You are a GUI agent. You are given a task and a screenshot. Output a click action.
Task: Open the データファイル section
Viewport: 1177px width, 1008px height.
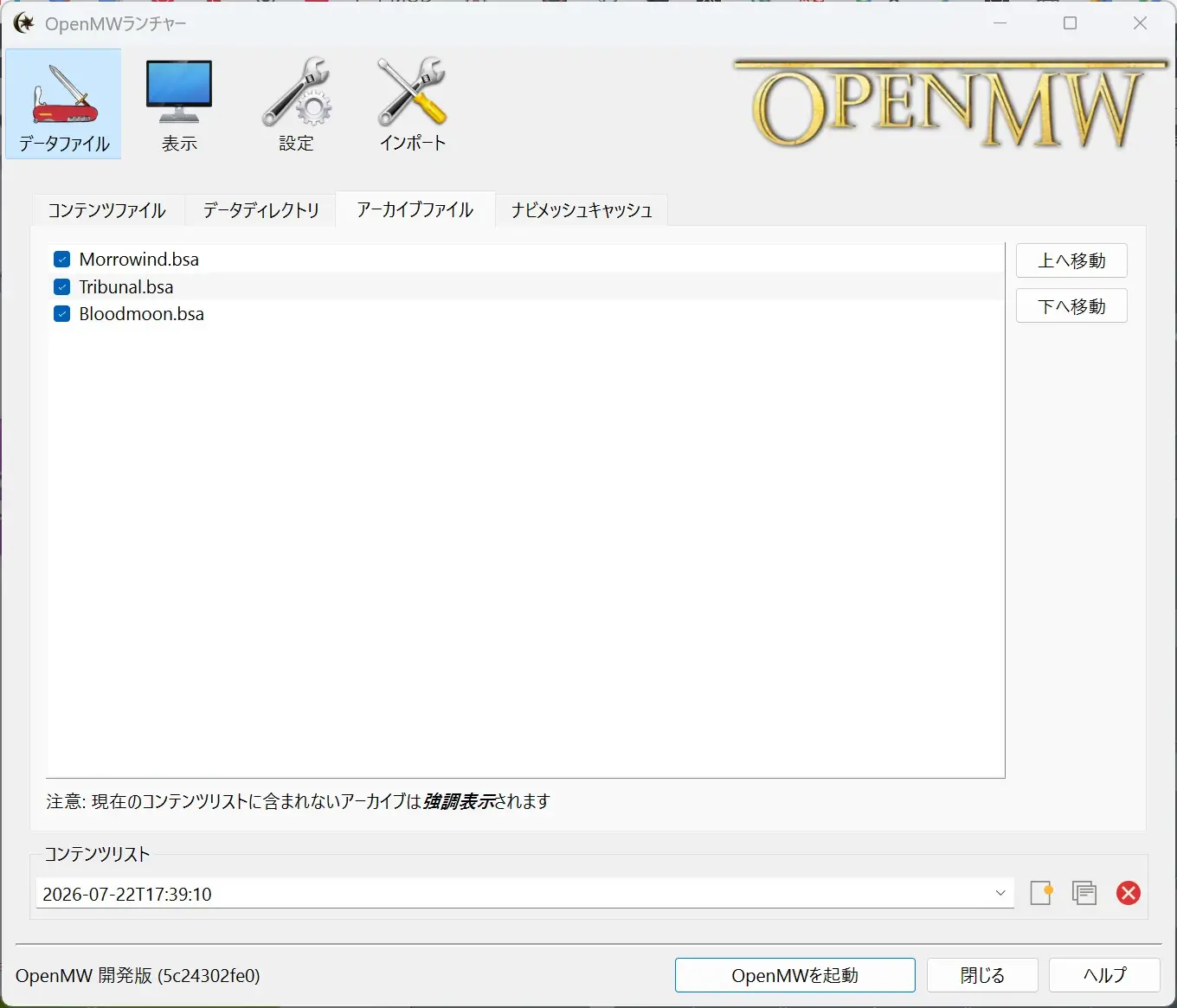pyautogui.click(x=63, y=104)
